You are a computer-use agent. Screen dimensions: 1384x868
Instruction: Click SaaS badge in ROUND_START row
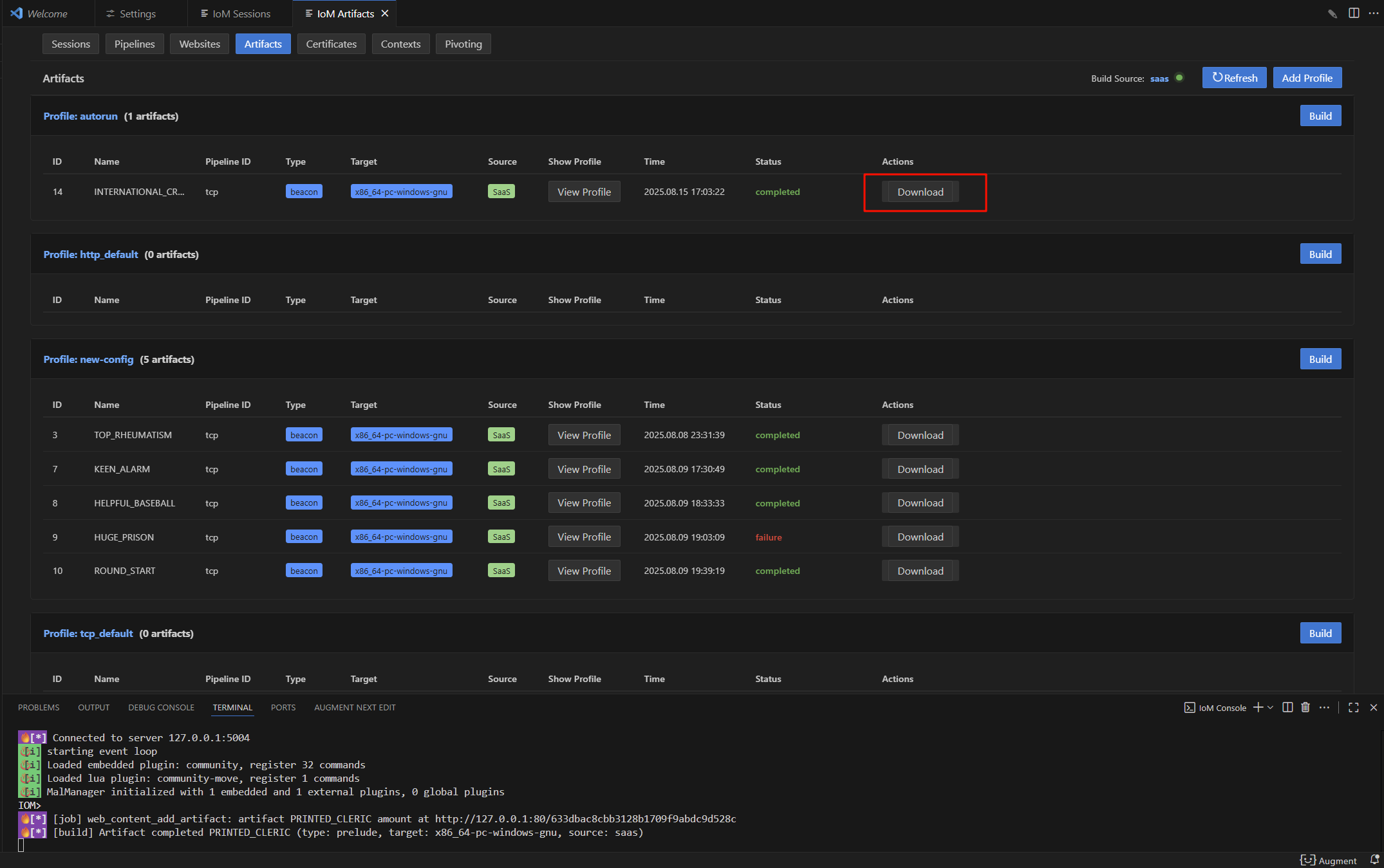[501, 571]
